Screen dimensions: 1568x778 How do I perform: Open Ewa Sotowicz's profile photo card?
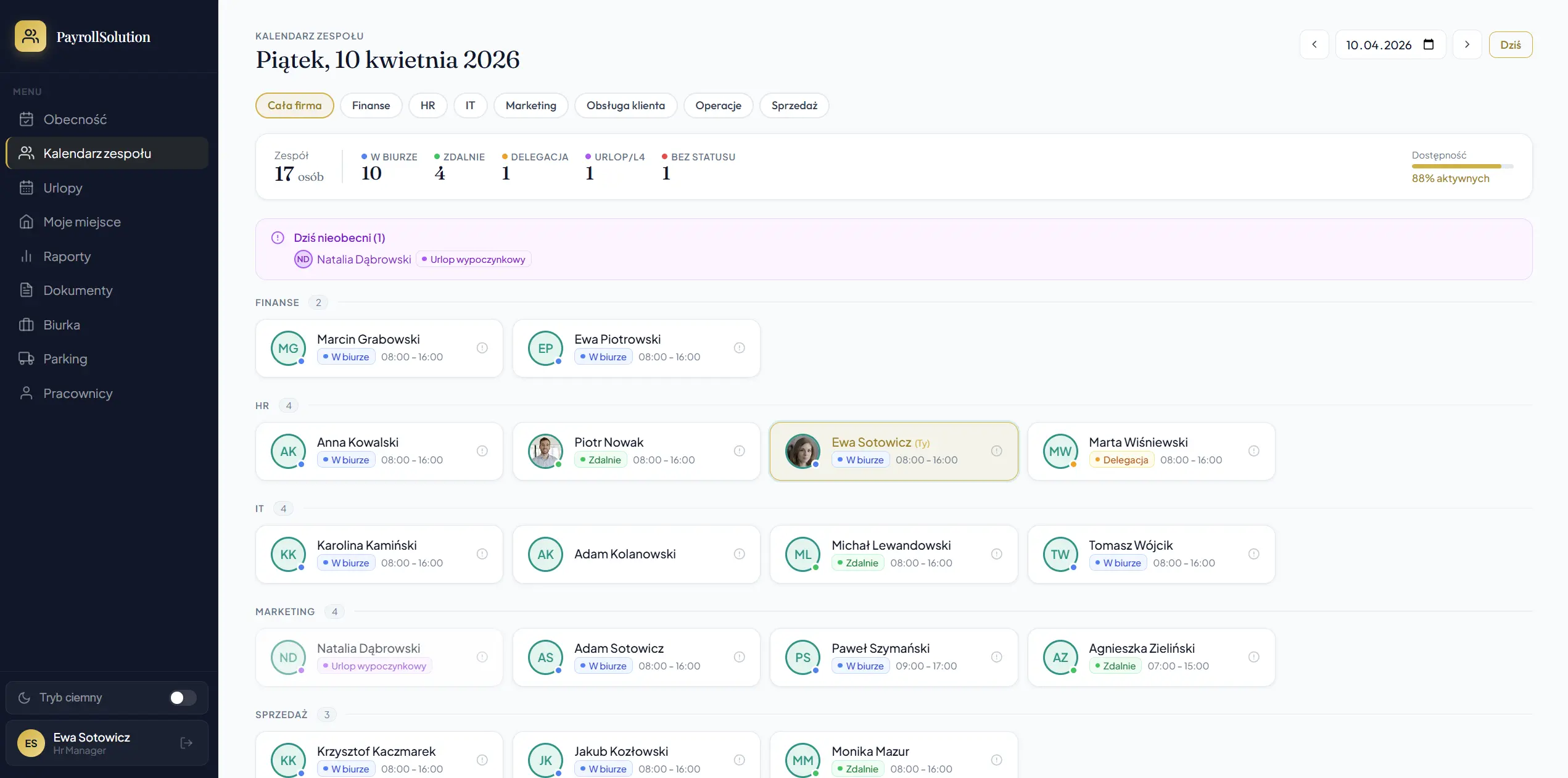pyautogui.click(x=803, y=451)
